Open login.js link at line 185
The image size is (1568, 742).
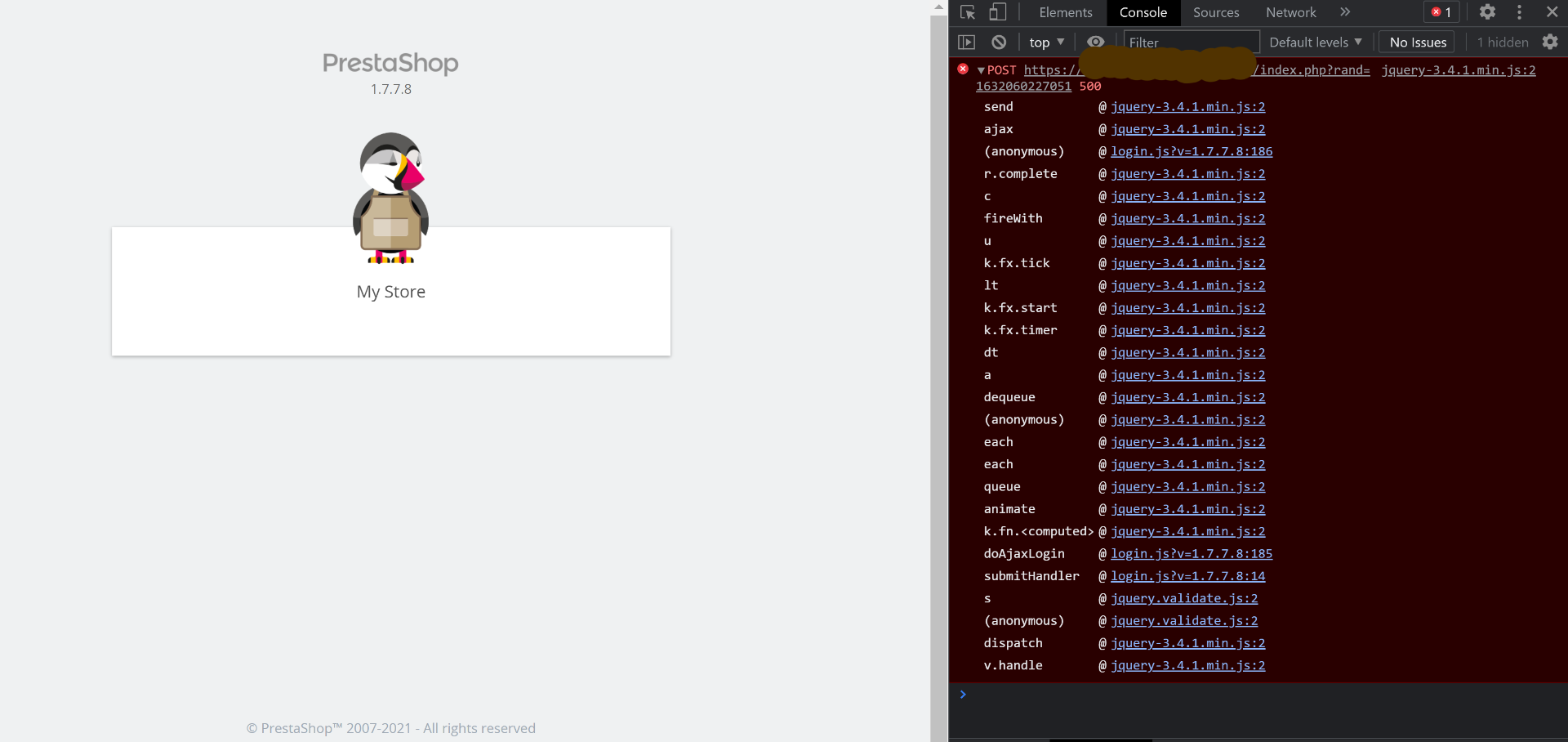coord(1192,554)
